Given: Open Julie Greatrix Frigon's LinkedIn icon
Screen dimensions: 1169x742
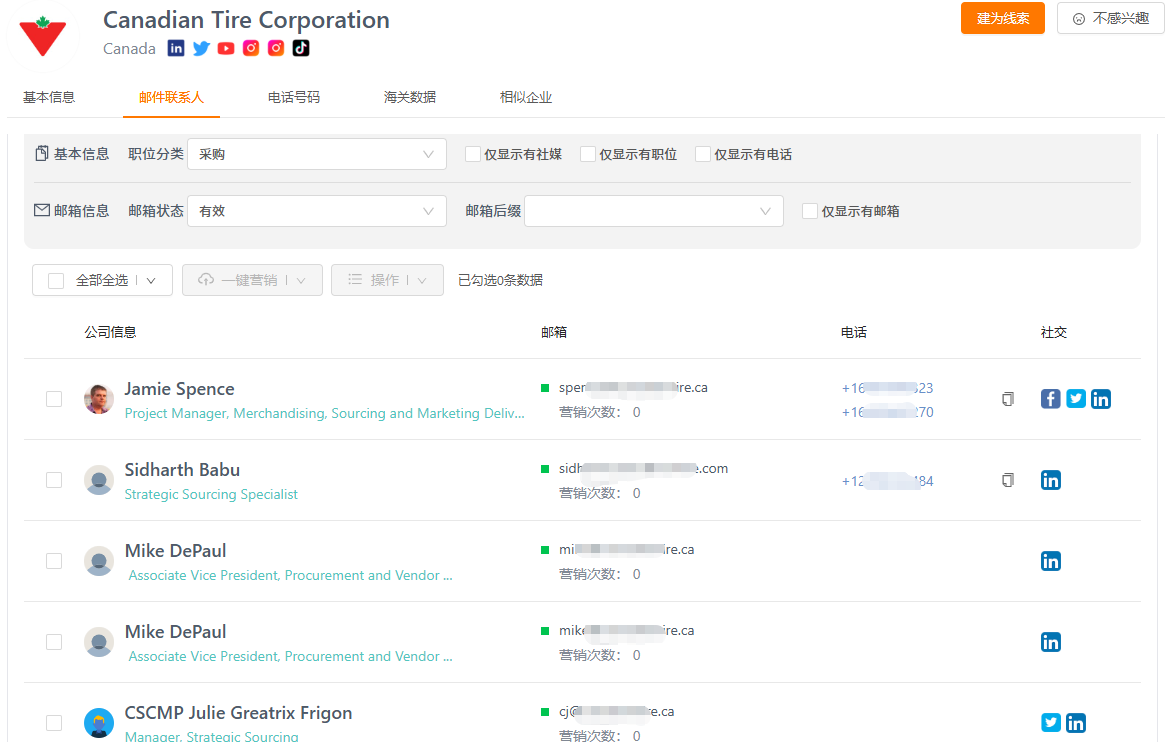Looking at the screenshot, I should click(x=1076, y=723).
